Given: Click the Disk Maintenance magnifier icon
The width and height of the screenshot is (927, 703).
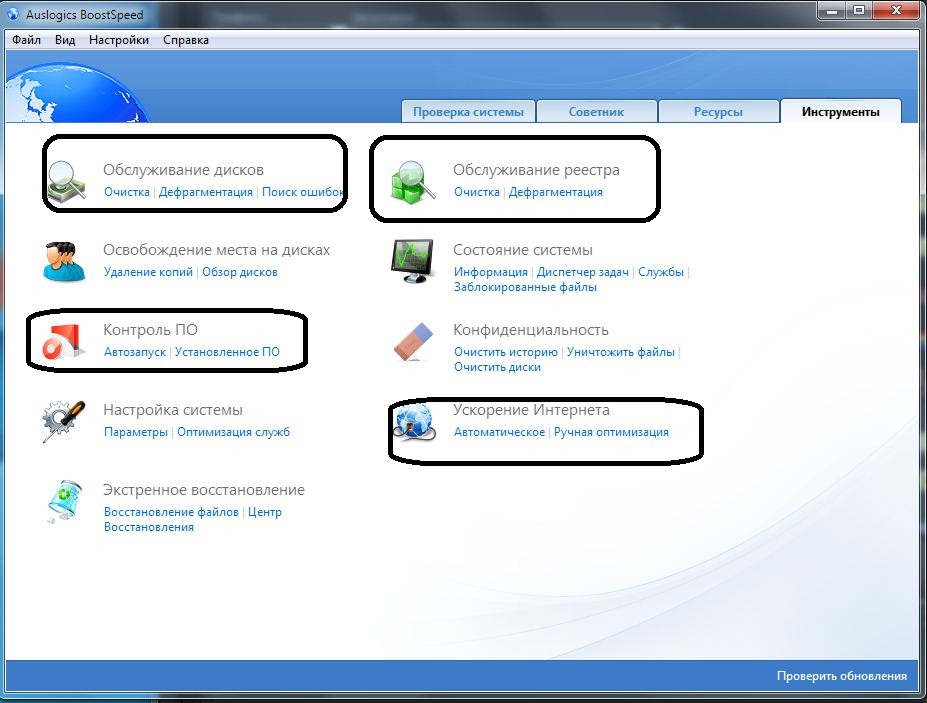Looking at the screenshot, I should [67, 180].
